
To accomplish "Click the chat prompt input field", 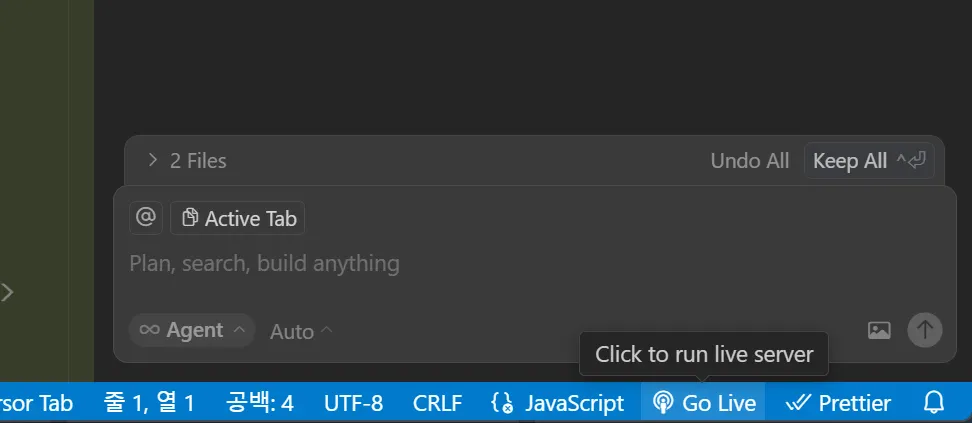I will coord(500,264).
